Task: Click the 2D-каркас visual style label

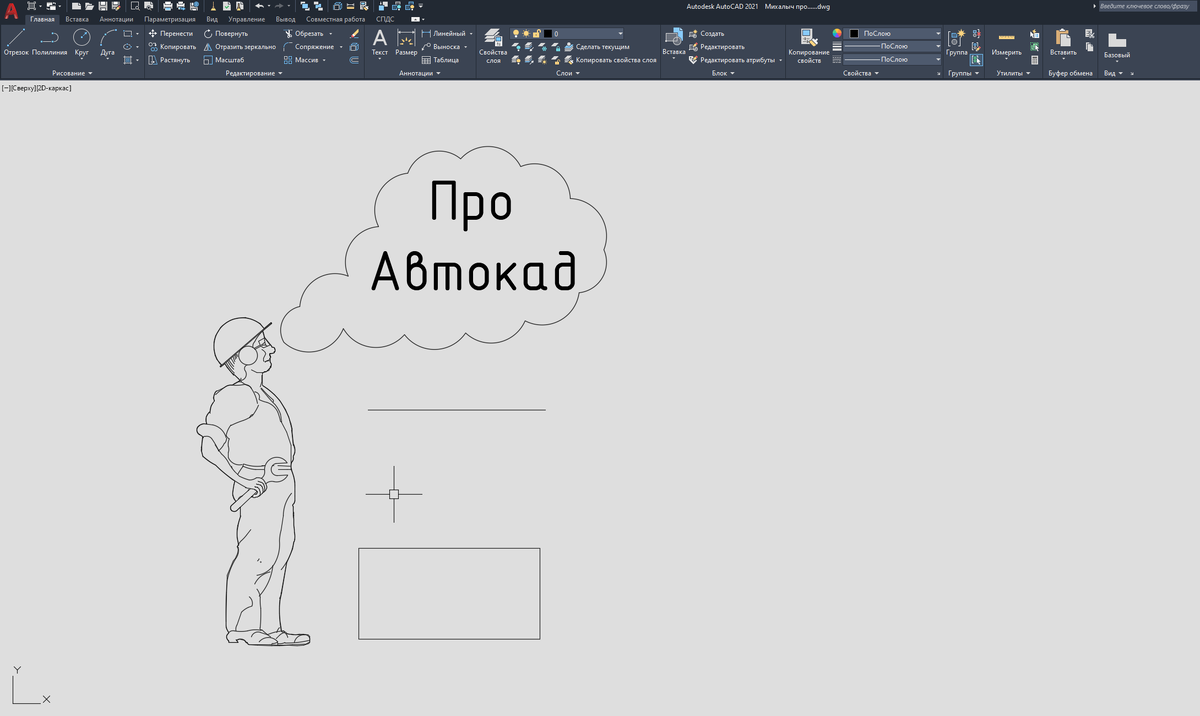Action: click(x=52, y=88)
